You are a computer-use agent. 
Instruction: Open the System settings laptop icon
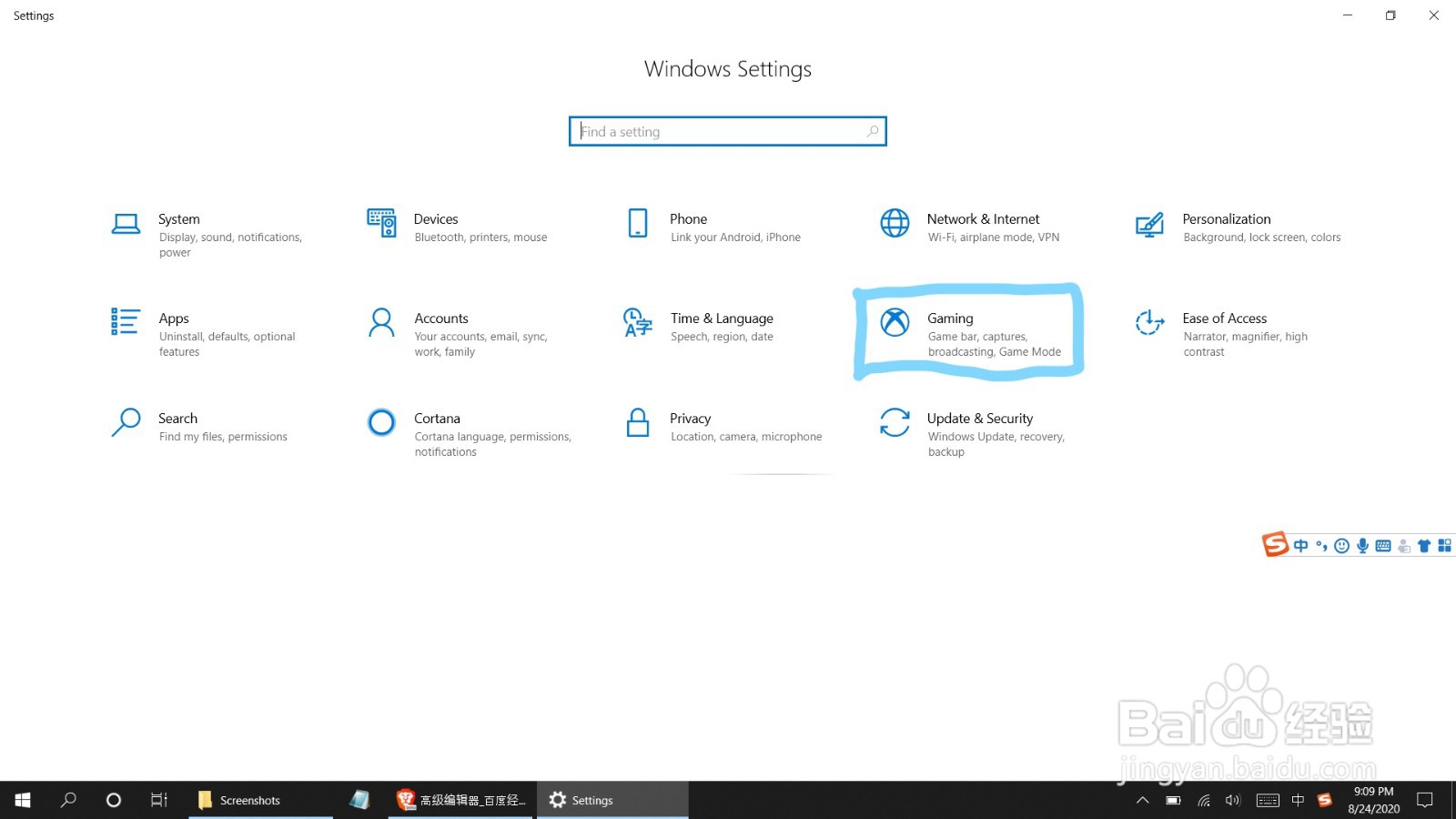[x=126, y=224]
